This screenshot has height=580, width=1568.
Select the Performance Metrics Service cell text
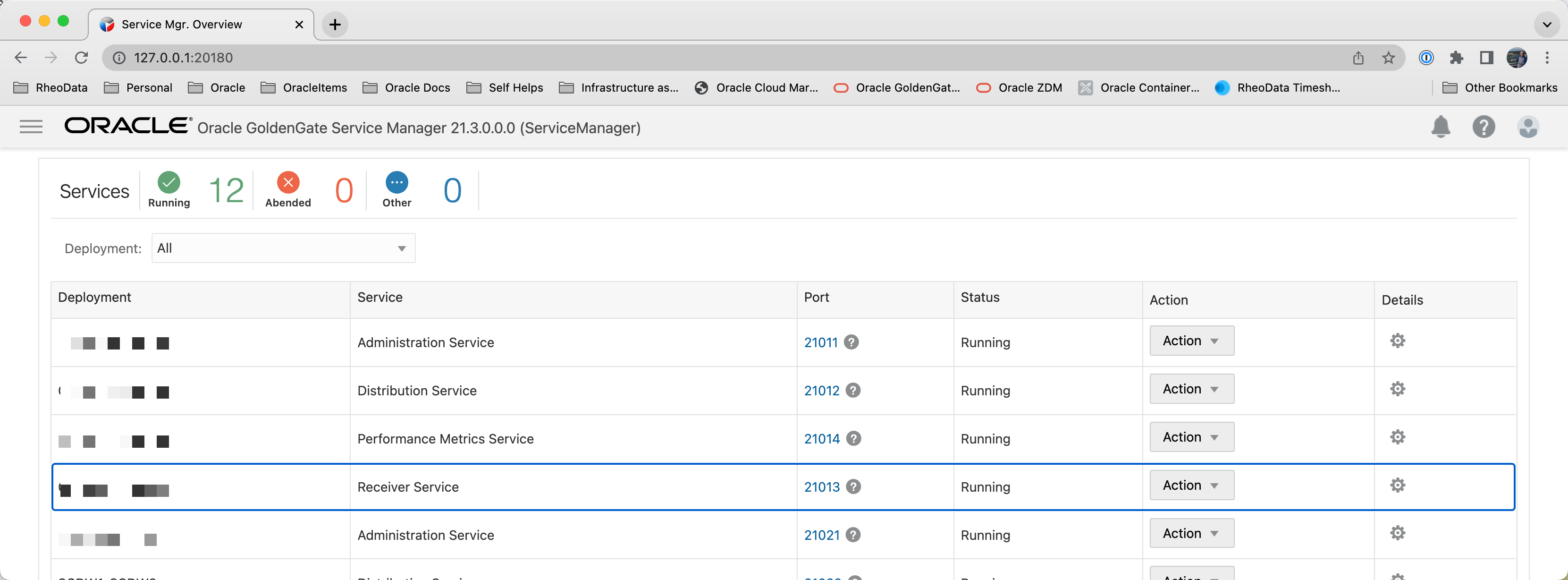pos(446,439)
